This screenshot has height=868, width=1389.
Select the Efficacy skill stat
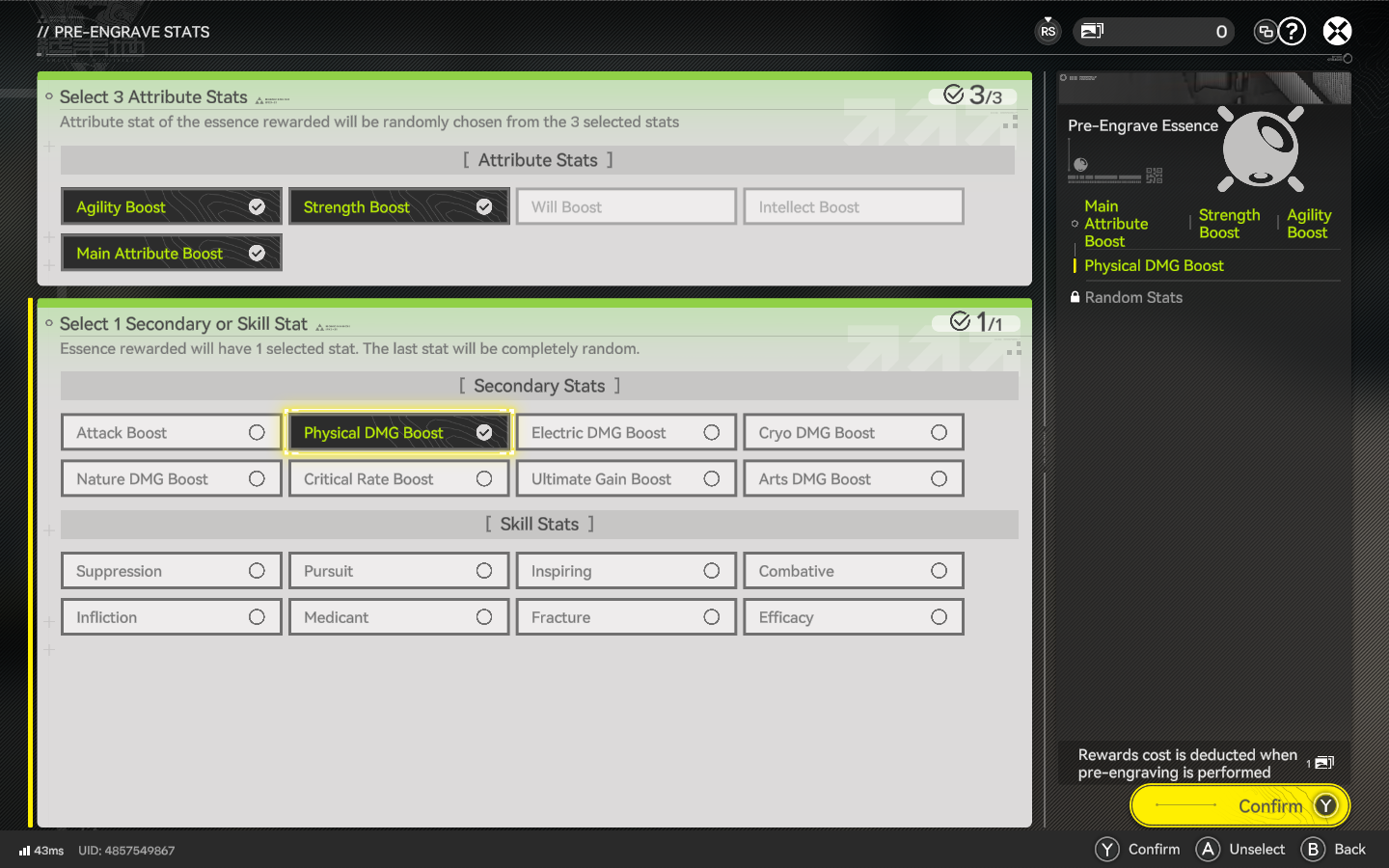[x=854, y=617]
